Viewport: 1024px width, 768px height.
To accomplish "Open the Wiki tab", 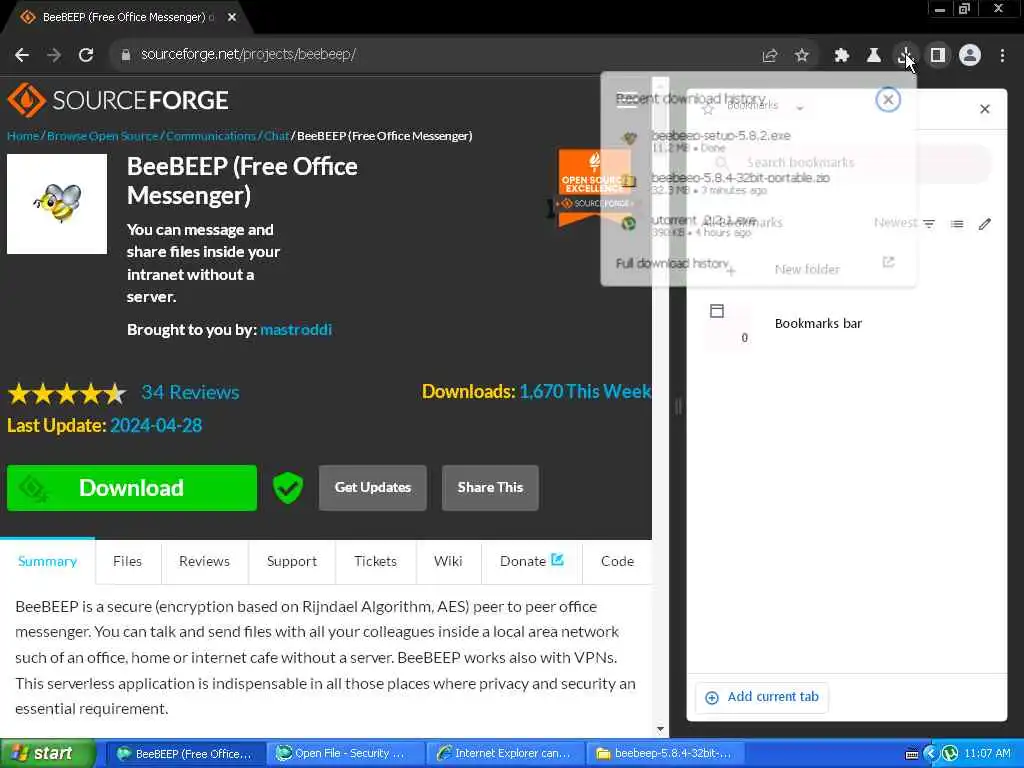I will pos(448,561).
